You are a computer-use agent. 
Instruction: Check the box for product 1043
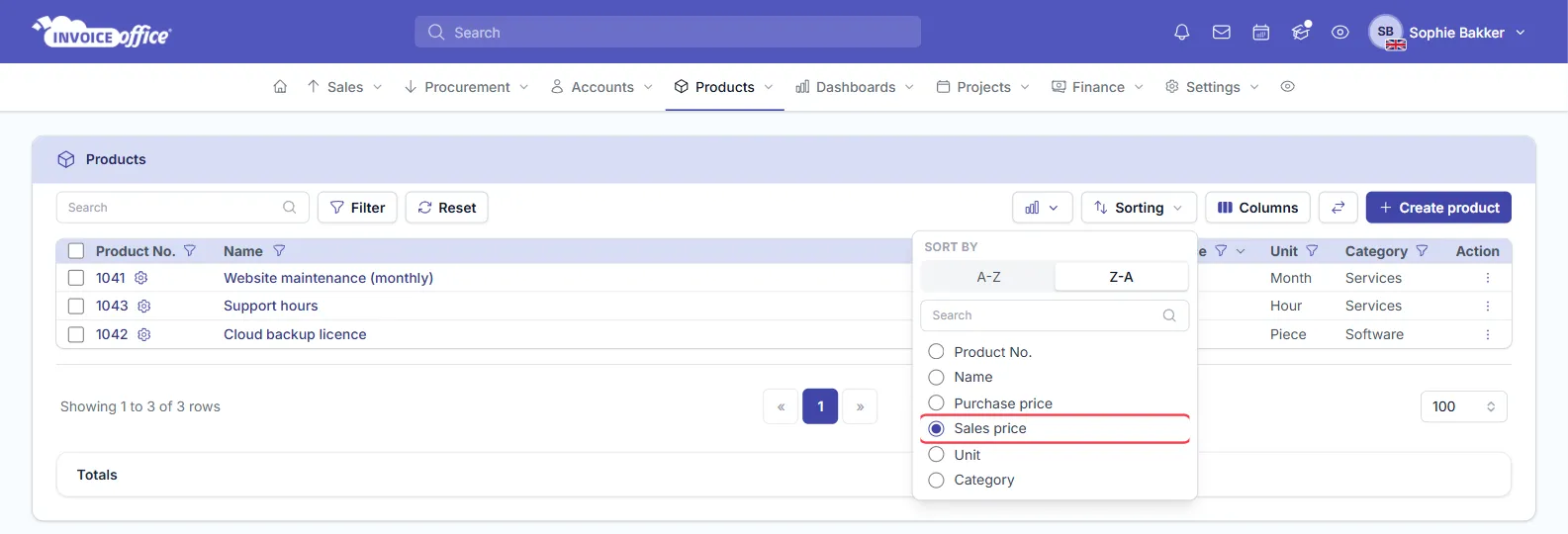click(76, 307)
